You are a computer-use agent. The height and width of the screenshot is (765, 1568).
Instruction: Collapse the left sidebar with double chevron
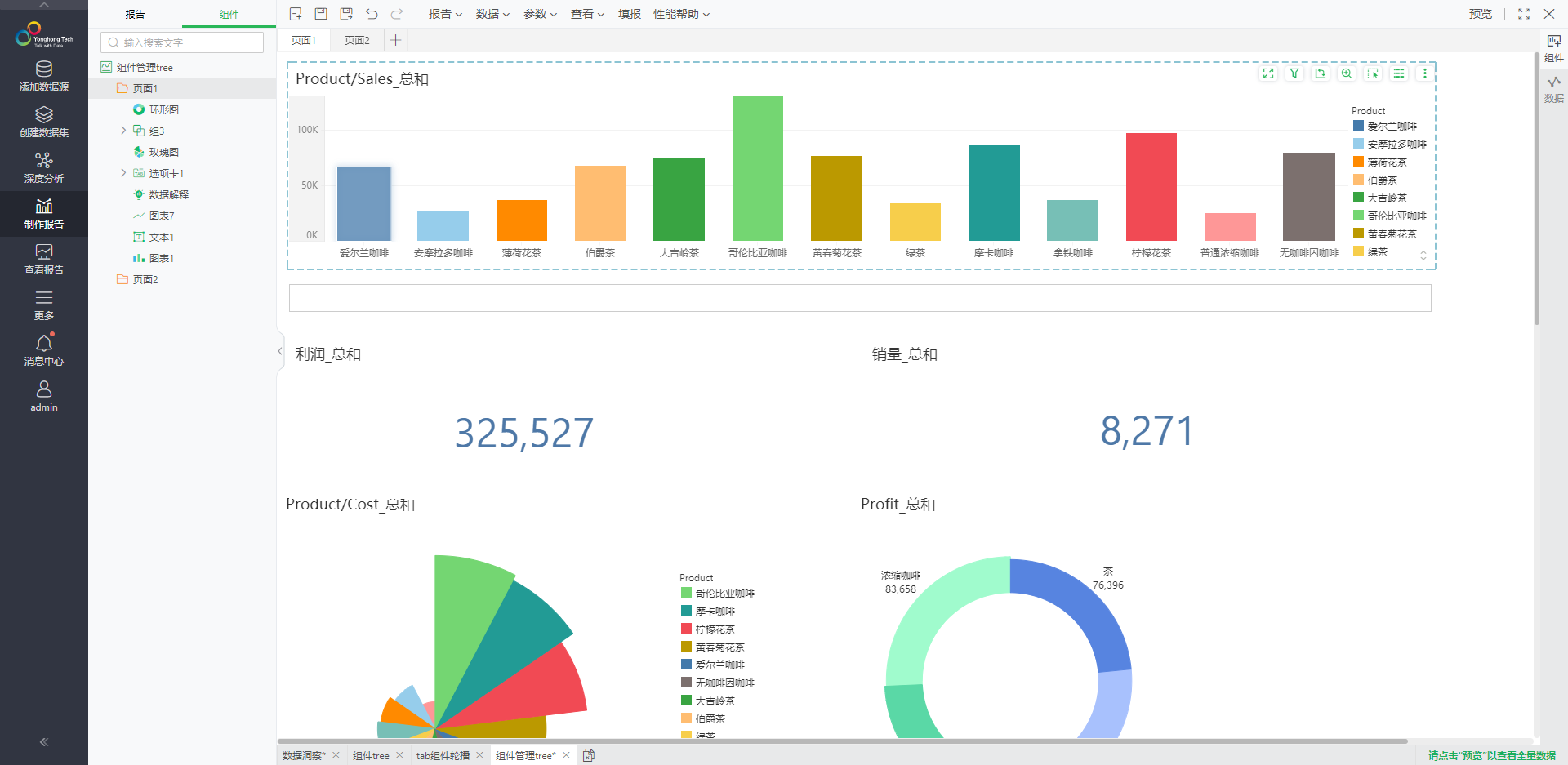tap(44, 742)
